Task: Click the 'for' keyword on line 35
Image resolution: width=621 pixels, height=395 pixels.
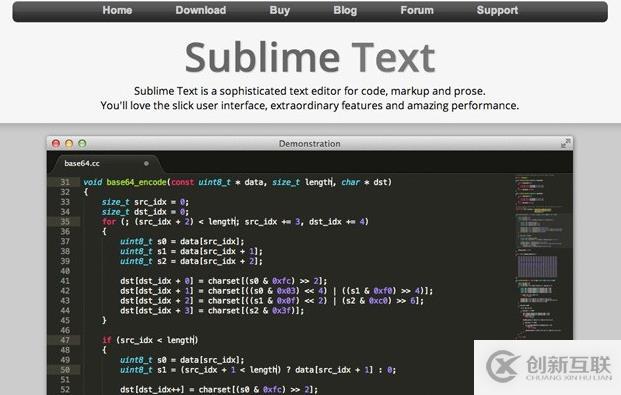Action: point(109,221)
